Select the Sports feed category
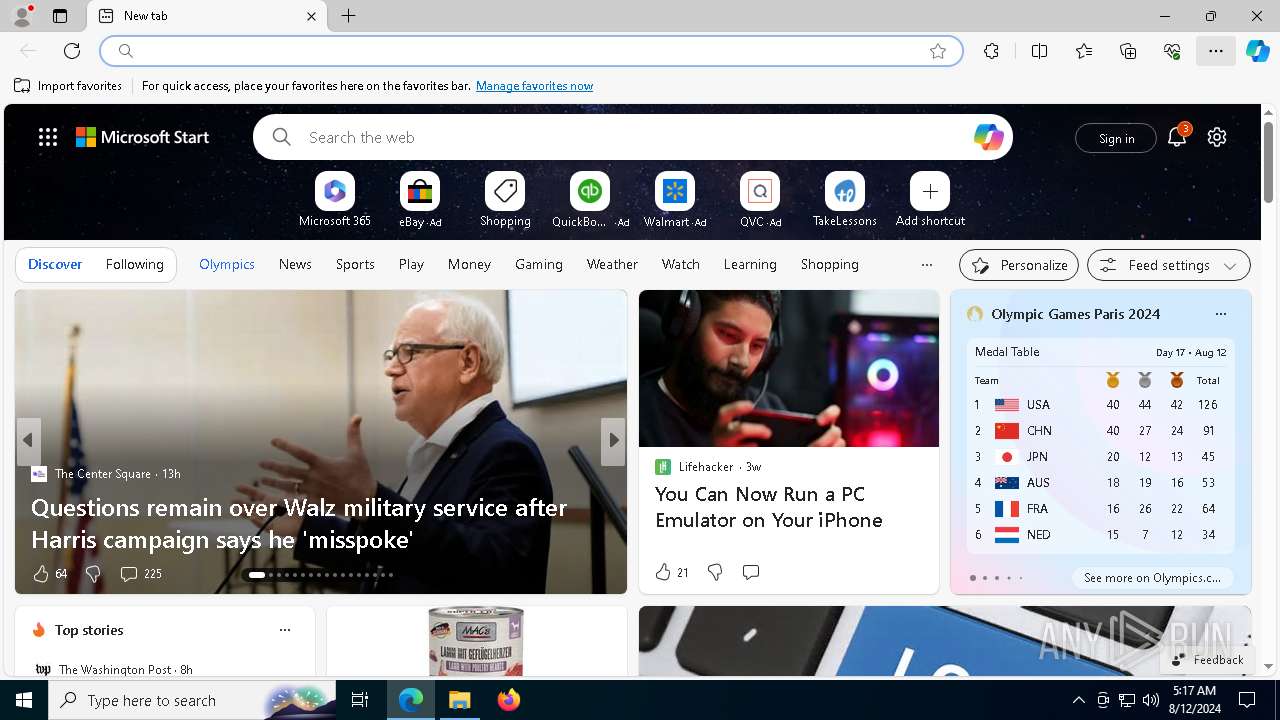This screenshot has height=720, width=1280. [x=355, y=264]
